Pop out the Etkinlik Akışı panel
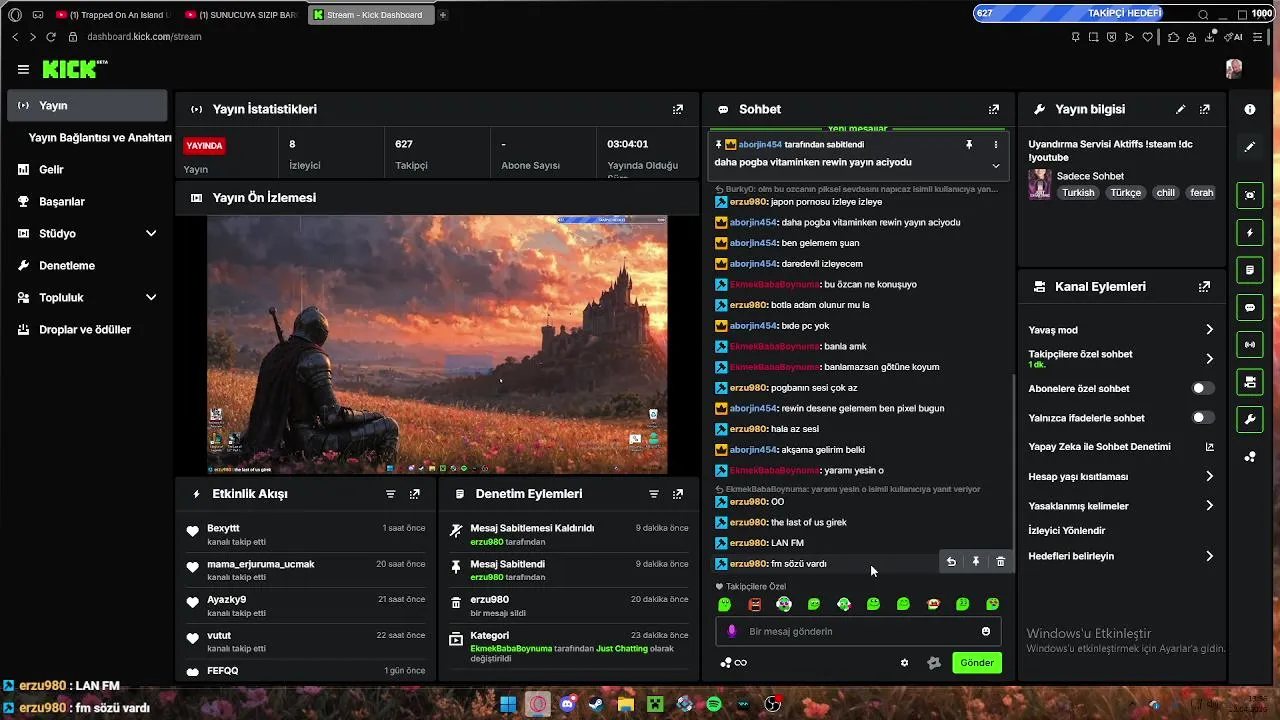The image size is (1280, 720). pyautogui.click(x=415, y=494)
